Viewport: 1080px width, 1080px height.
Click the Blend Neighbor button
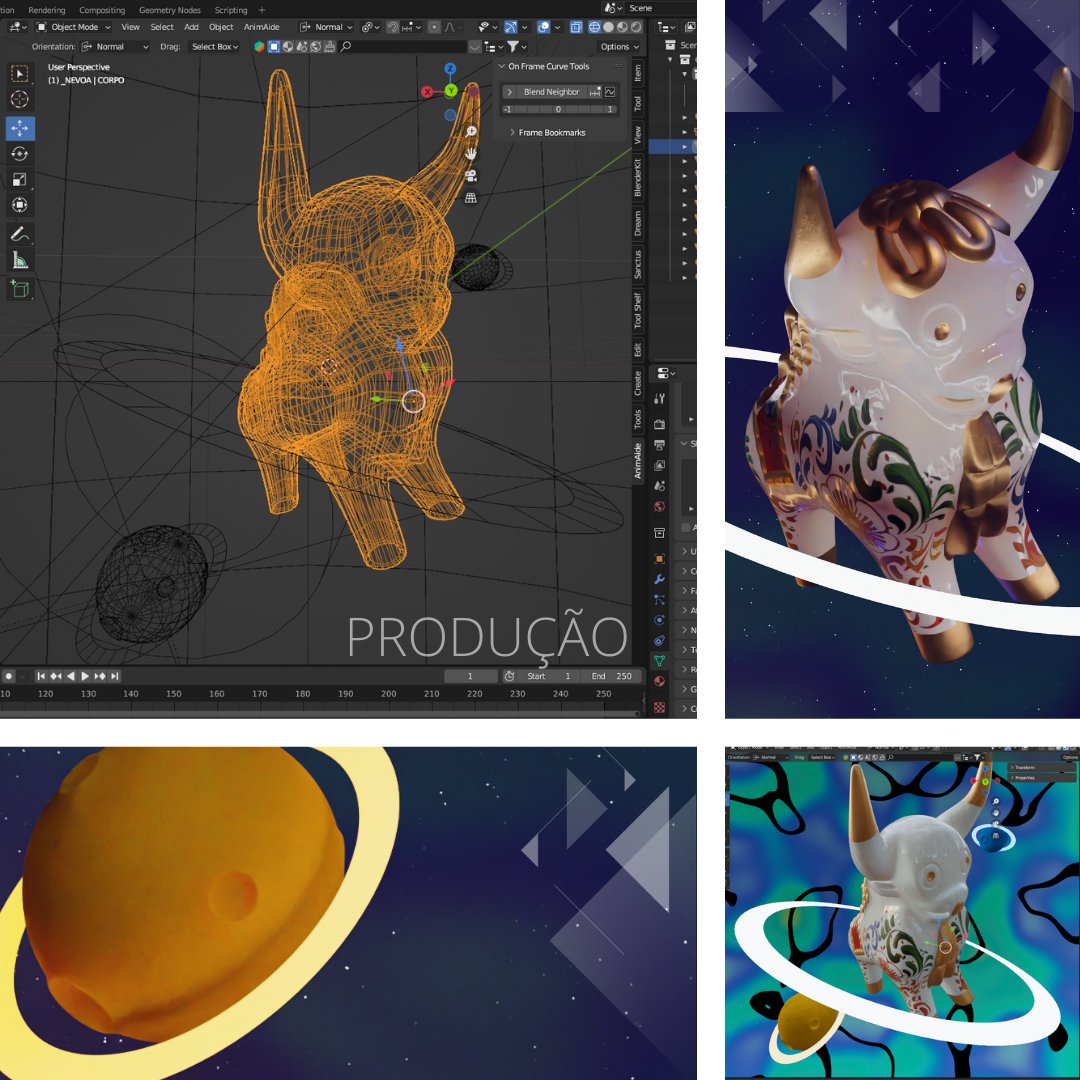pos(551,92)
